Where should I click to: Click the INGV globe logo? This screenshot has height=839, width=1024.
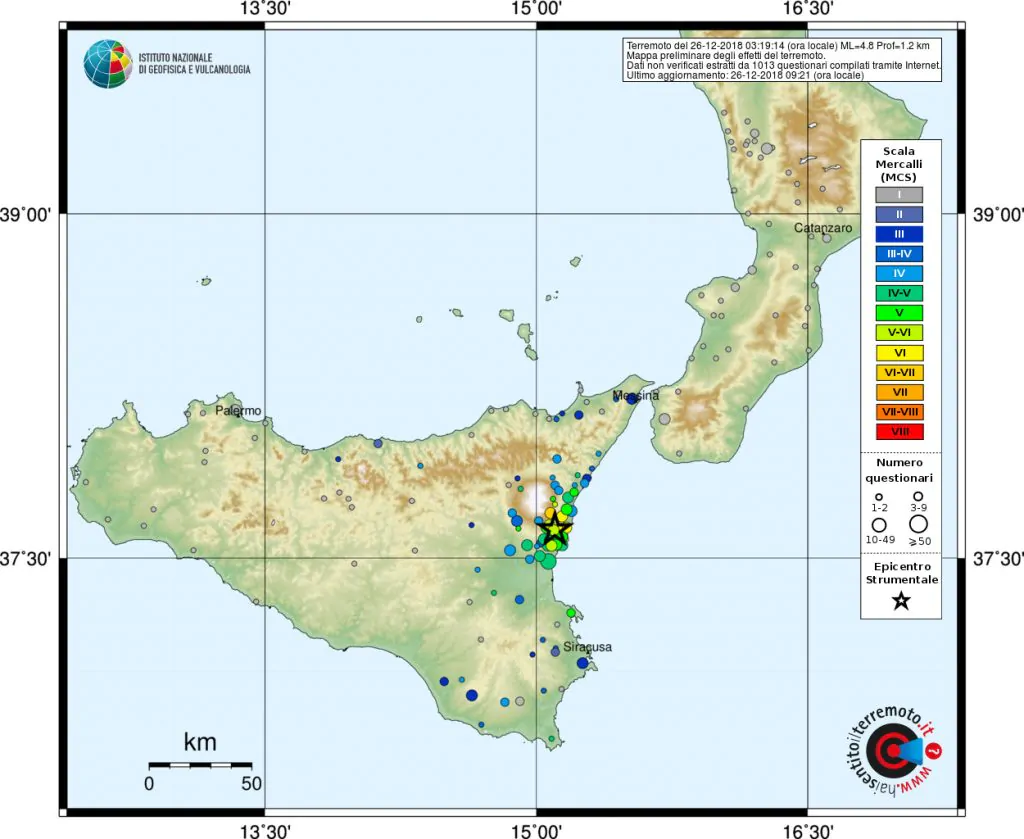tap(107, 63)
